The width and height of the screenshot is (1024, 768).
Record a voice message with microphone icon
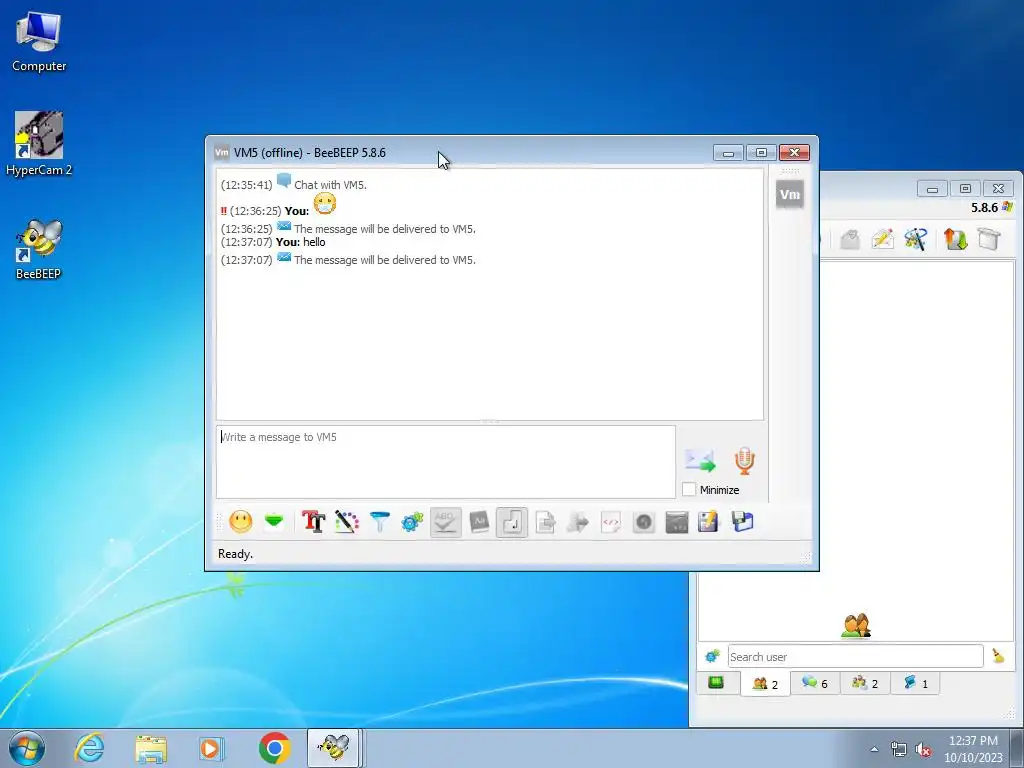[x=744, y=460]
